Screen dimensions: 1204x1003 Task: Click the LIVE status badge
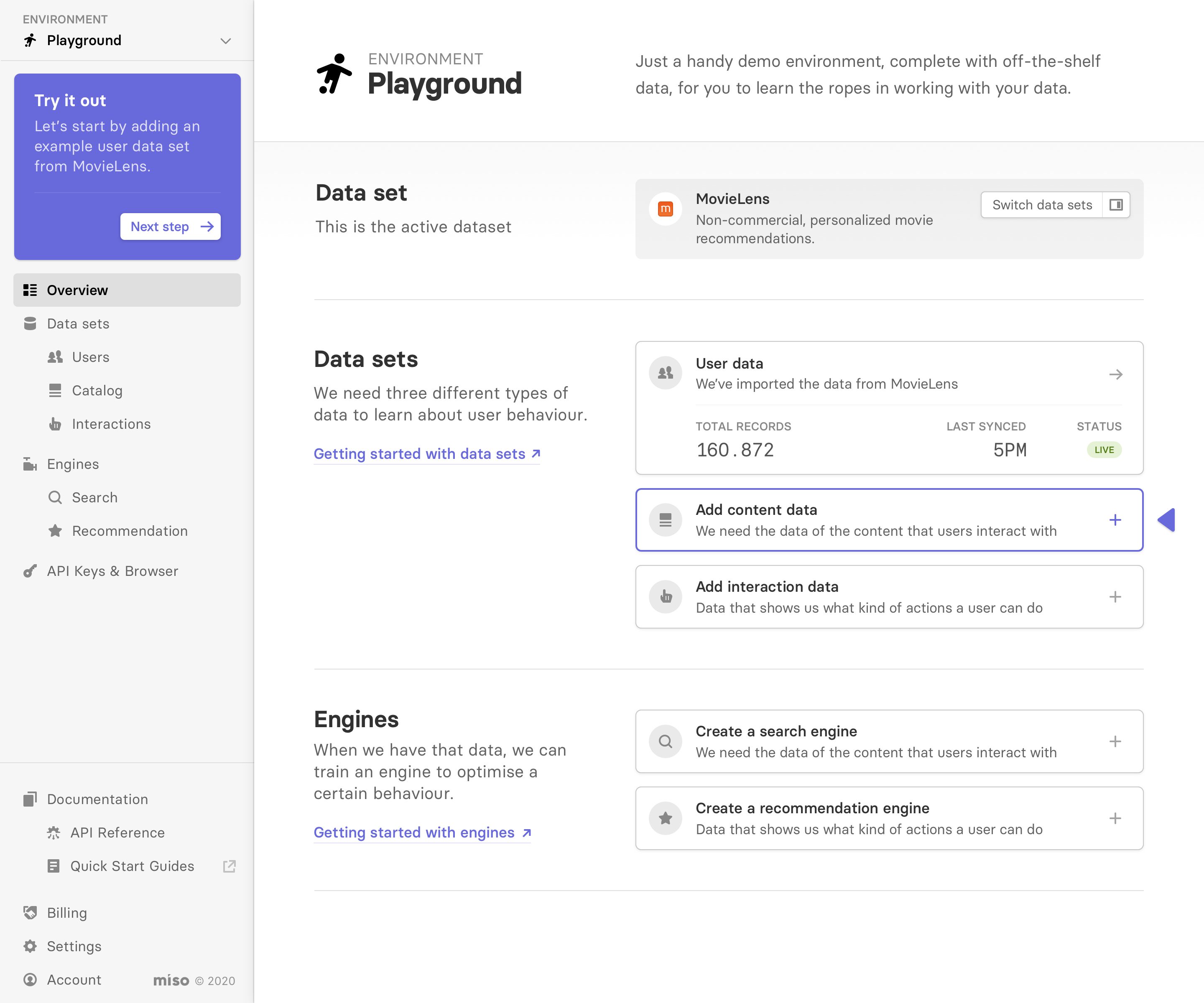pyautogui.click(x=1104, y=450)
